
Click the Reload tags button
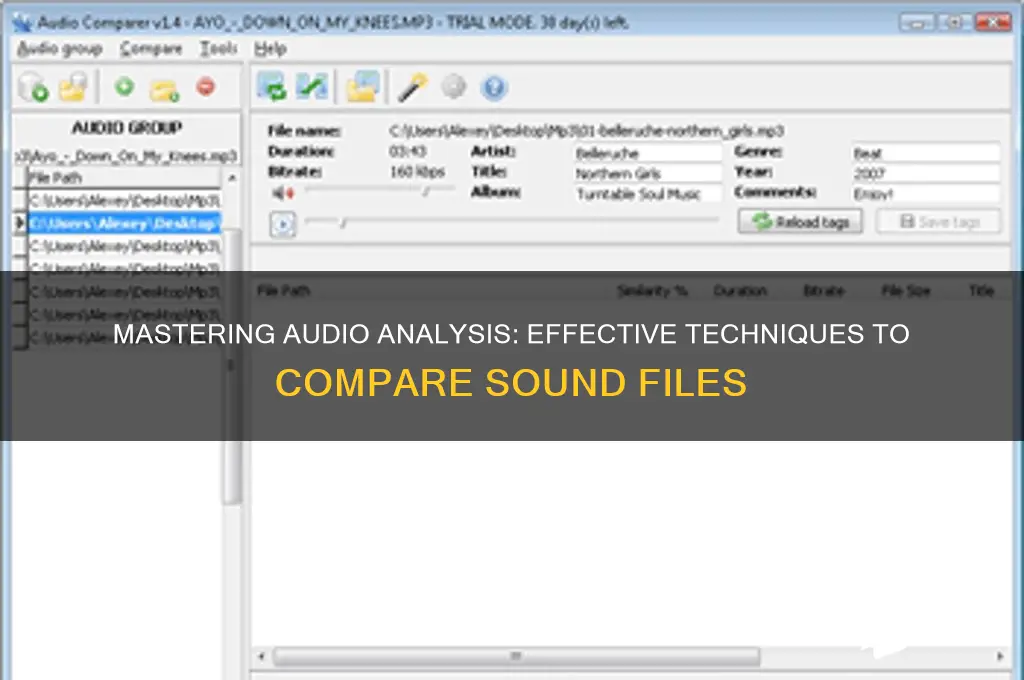pyautogui.click(x=800, y=221)
